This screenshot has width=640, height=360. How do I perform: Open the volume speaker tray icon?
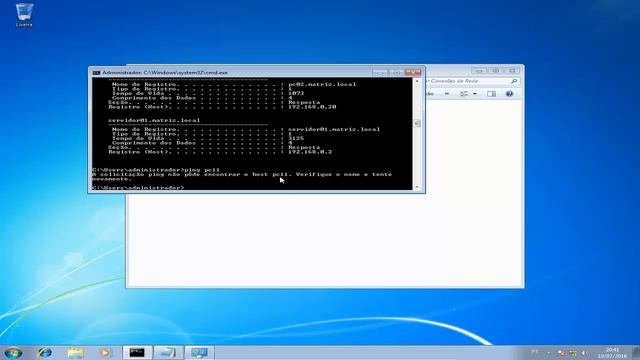coord(584,353)
